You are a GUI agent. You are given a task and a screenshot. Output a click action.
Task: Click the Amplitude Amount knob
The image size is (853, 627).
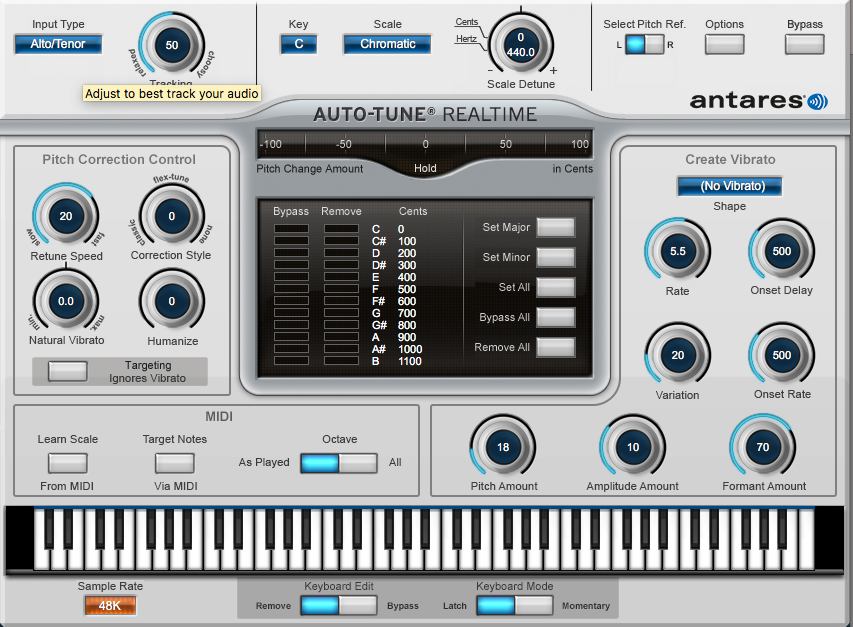[x=633, y=447]
